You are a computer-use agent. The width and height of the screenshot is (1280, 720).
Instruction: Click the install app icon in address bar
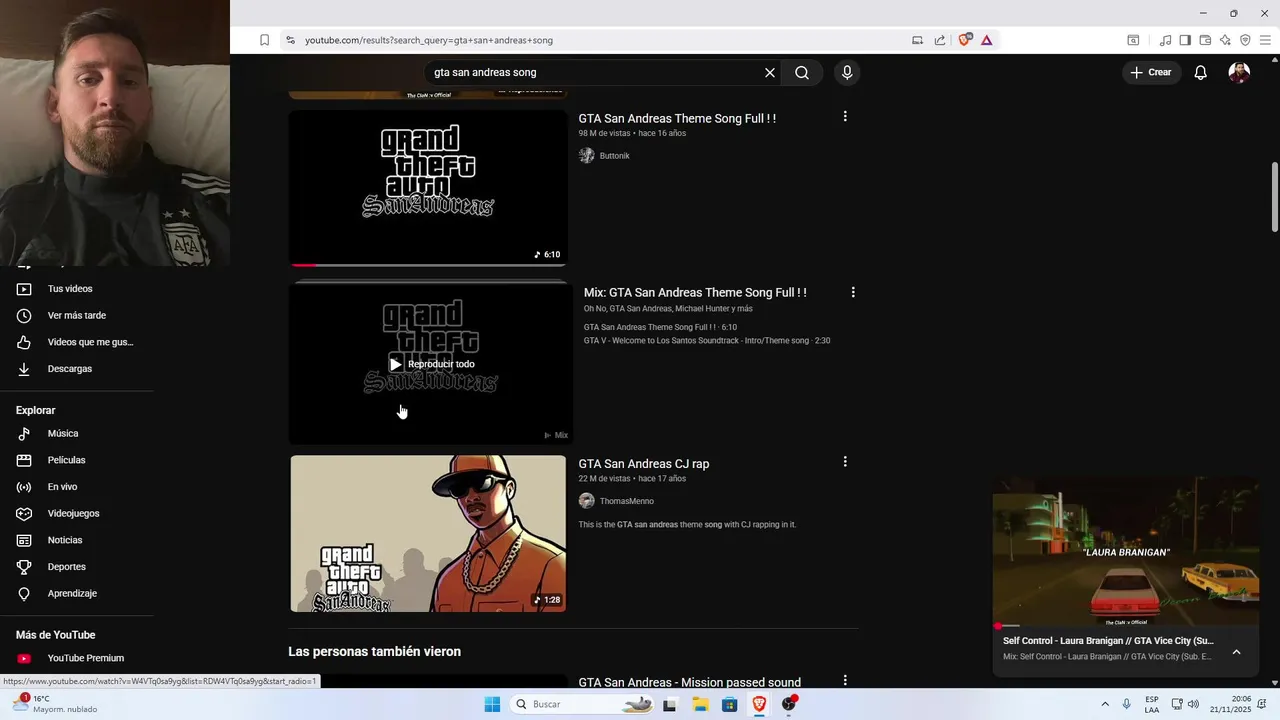(917, 40)
